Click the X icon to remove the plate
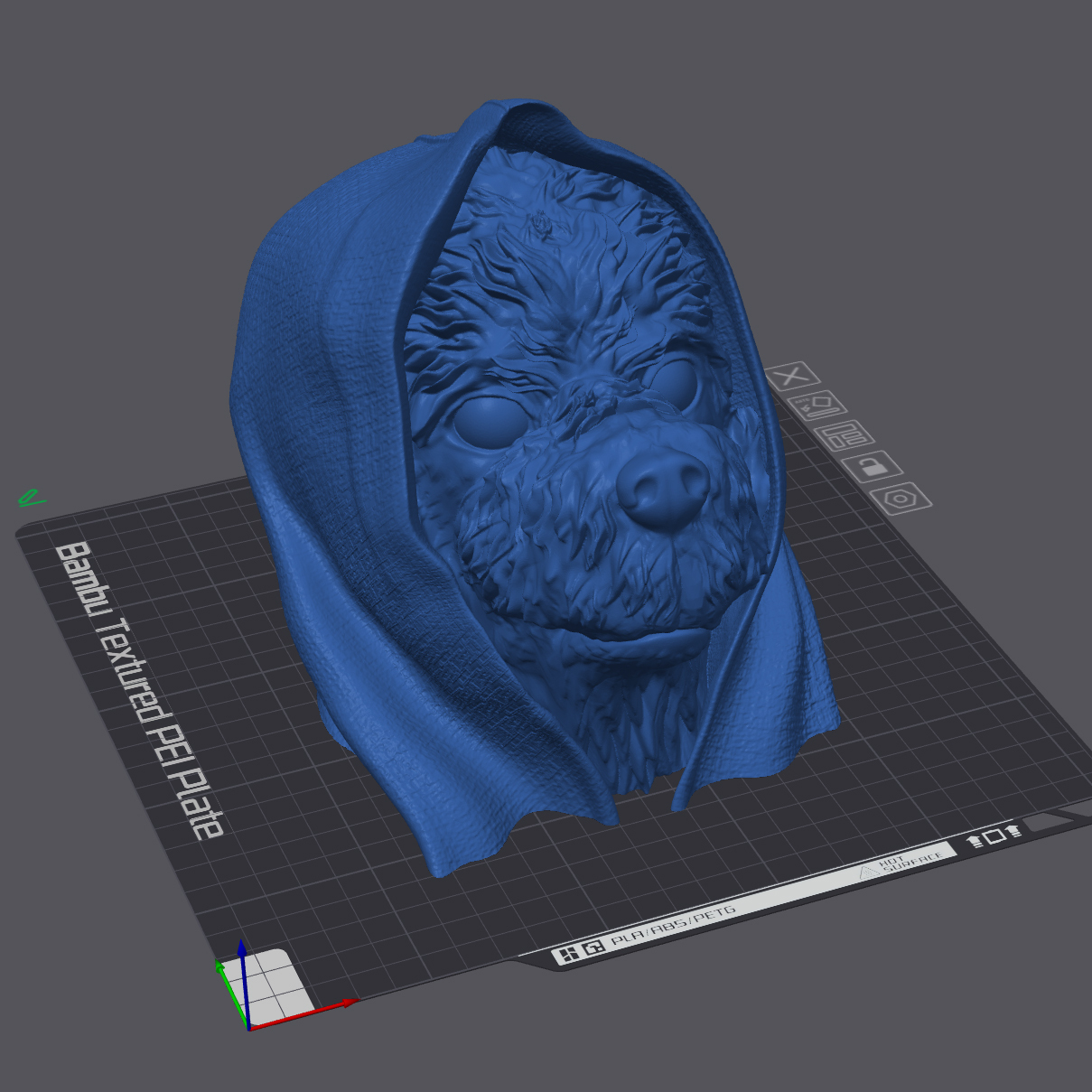1092x1092 pixels. pos(792,376)
